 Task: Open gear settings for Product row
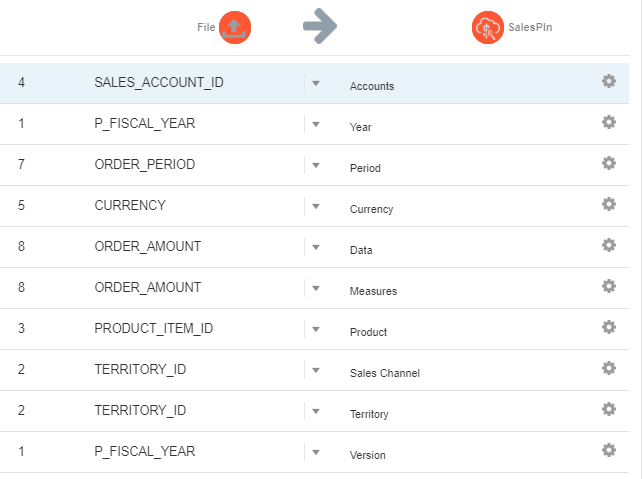608,327
